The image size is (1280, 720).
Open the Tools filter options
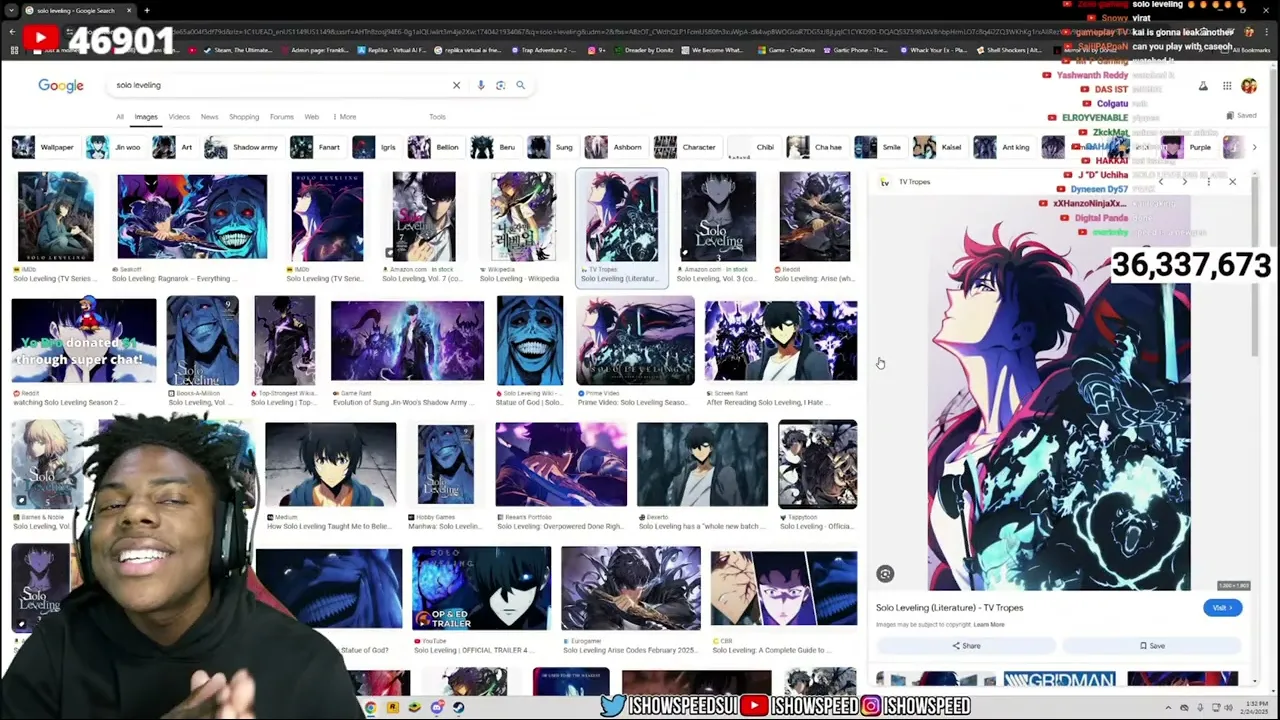(437, 117)
